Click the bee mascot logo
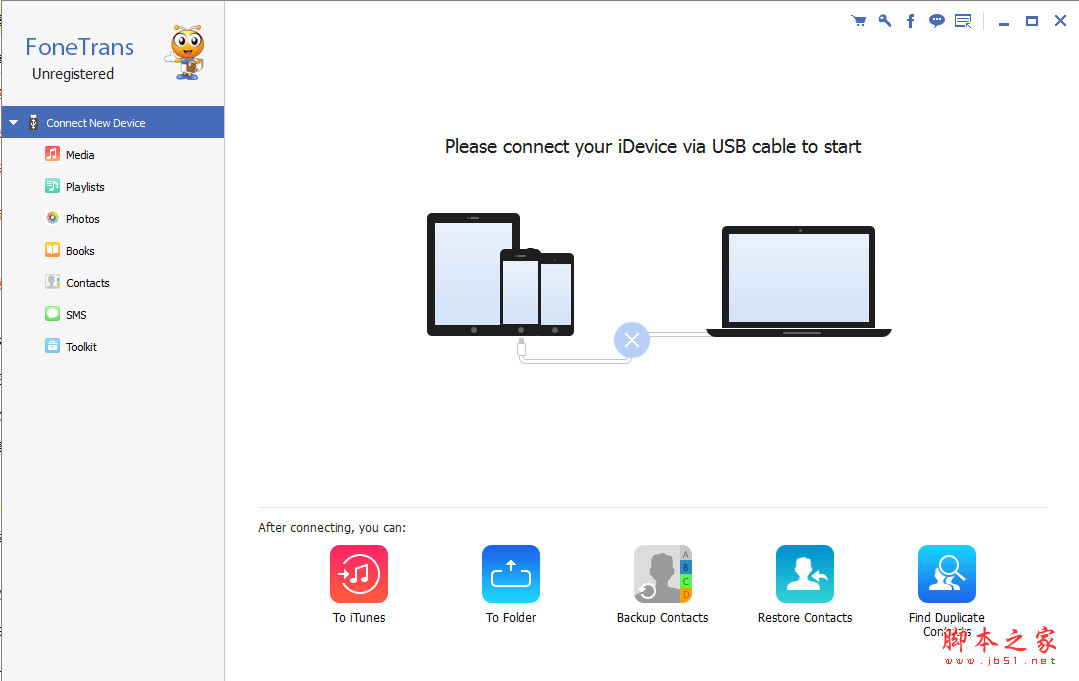The image size is (1079, 681). click(x=186, y=53)
